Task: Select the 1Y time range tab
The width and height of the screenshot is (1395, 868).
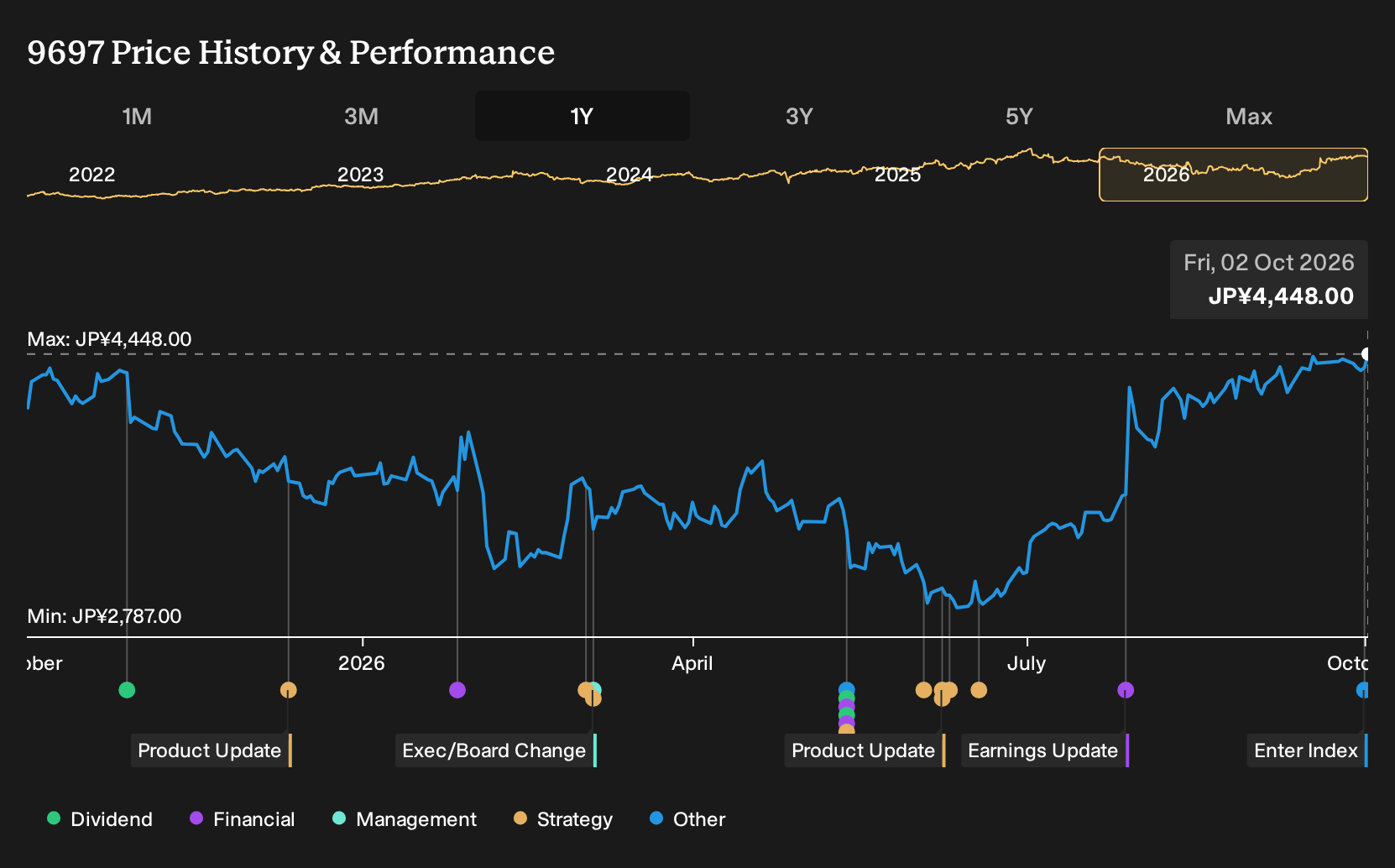Action: (583, 116)
